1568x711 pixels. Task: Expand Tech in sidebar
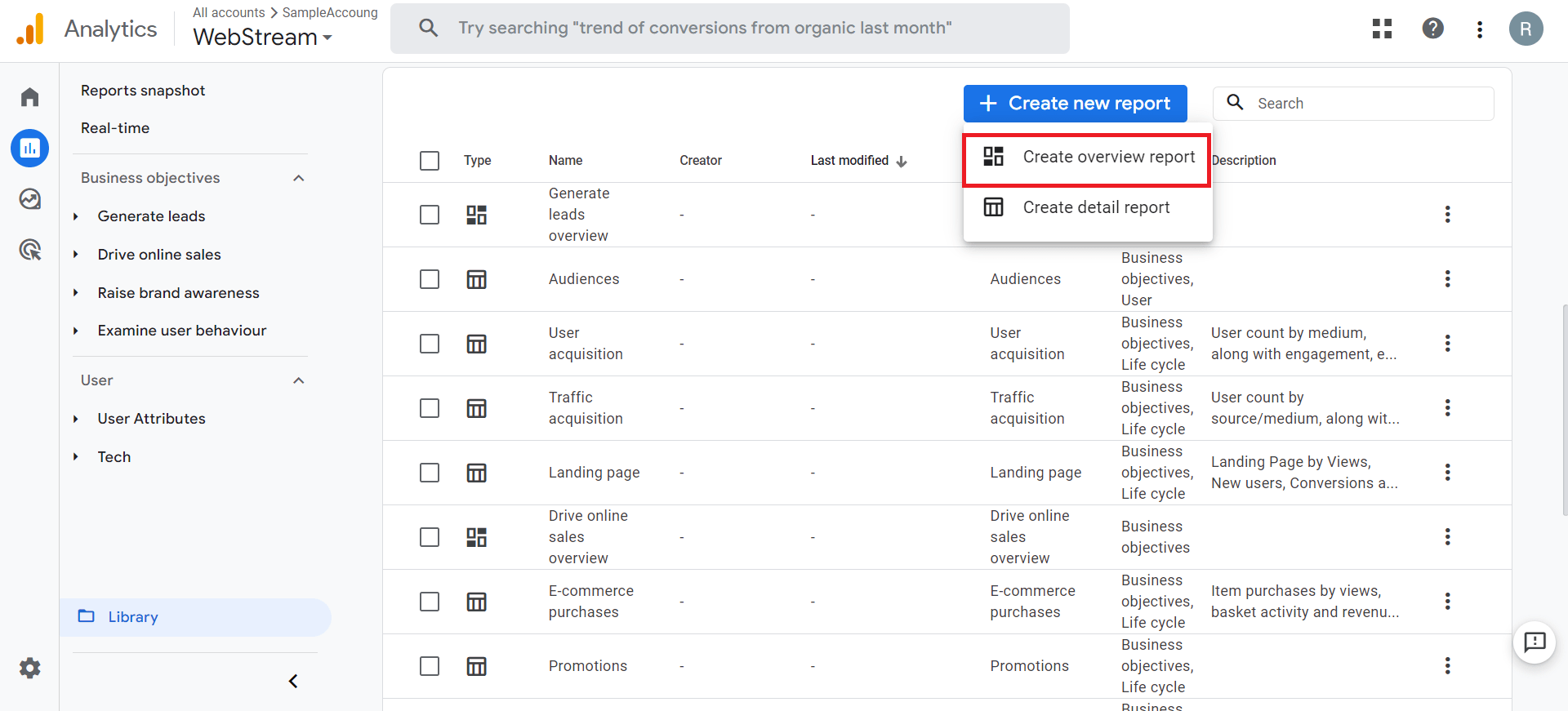pos(75,457)
